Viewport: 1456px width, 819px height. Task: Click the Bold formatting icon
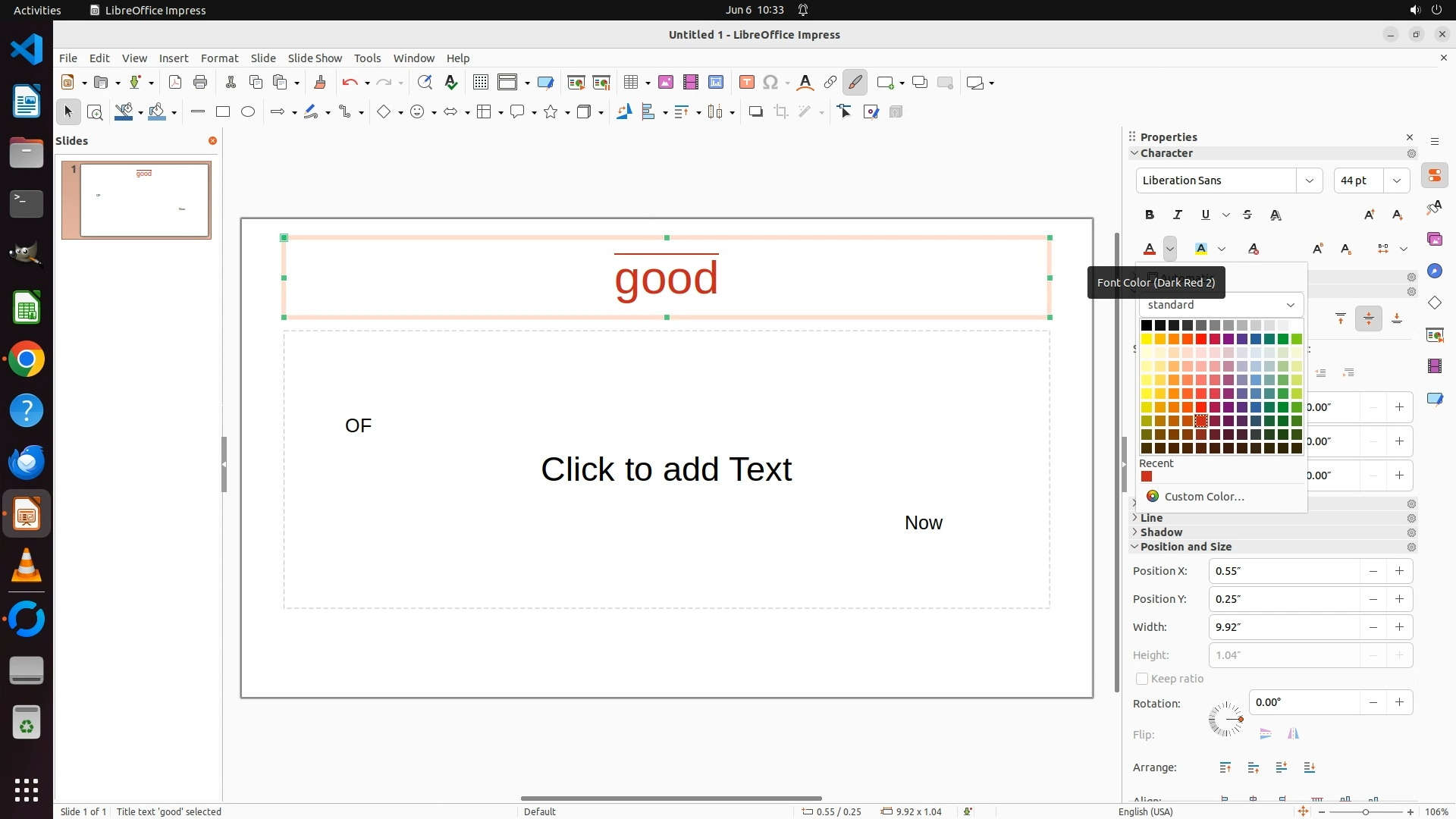coord(1150,215)
